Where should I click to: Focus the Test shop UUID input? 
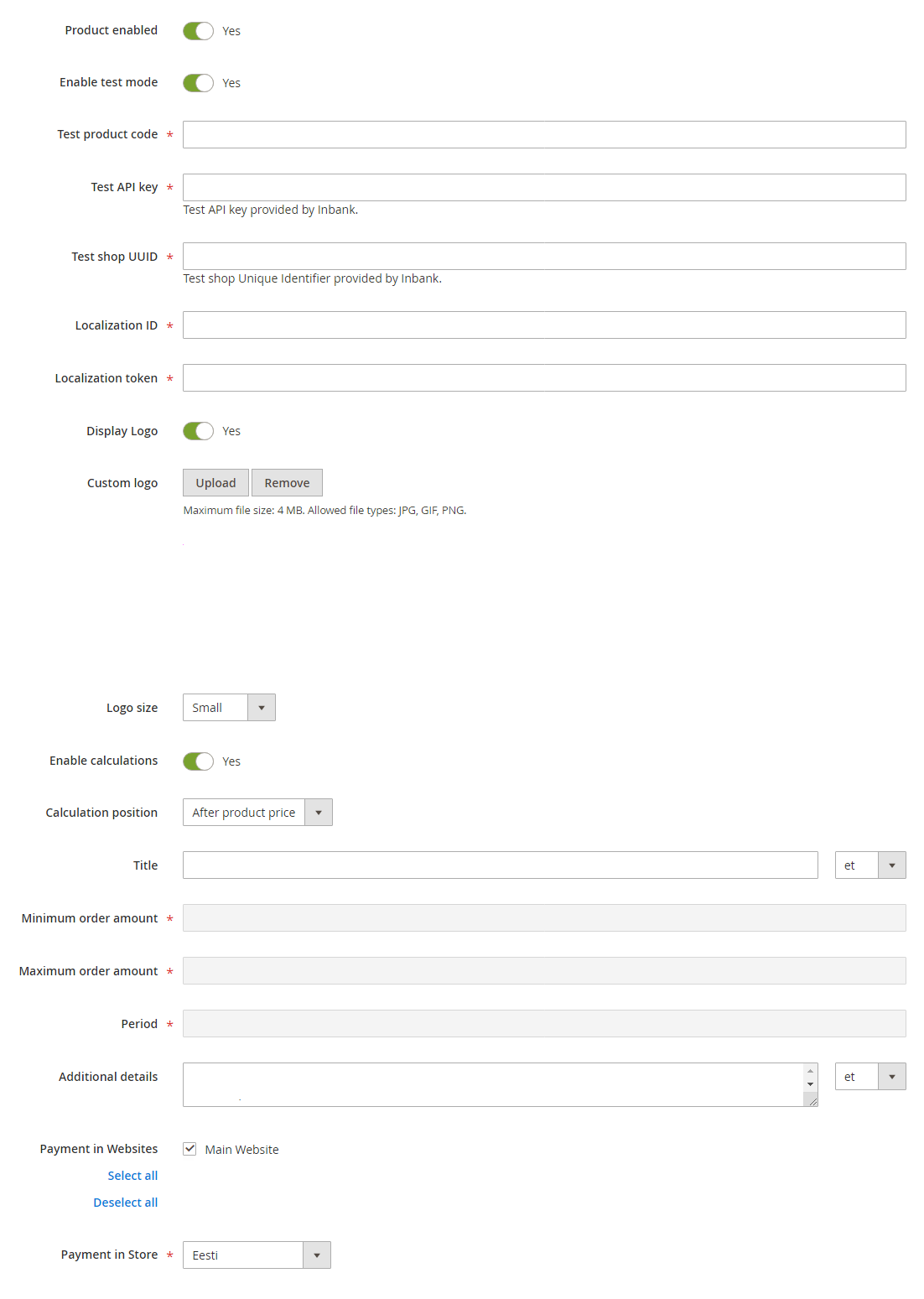[x=544, y=257]
